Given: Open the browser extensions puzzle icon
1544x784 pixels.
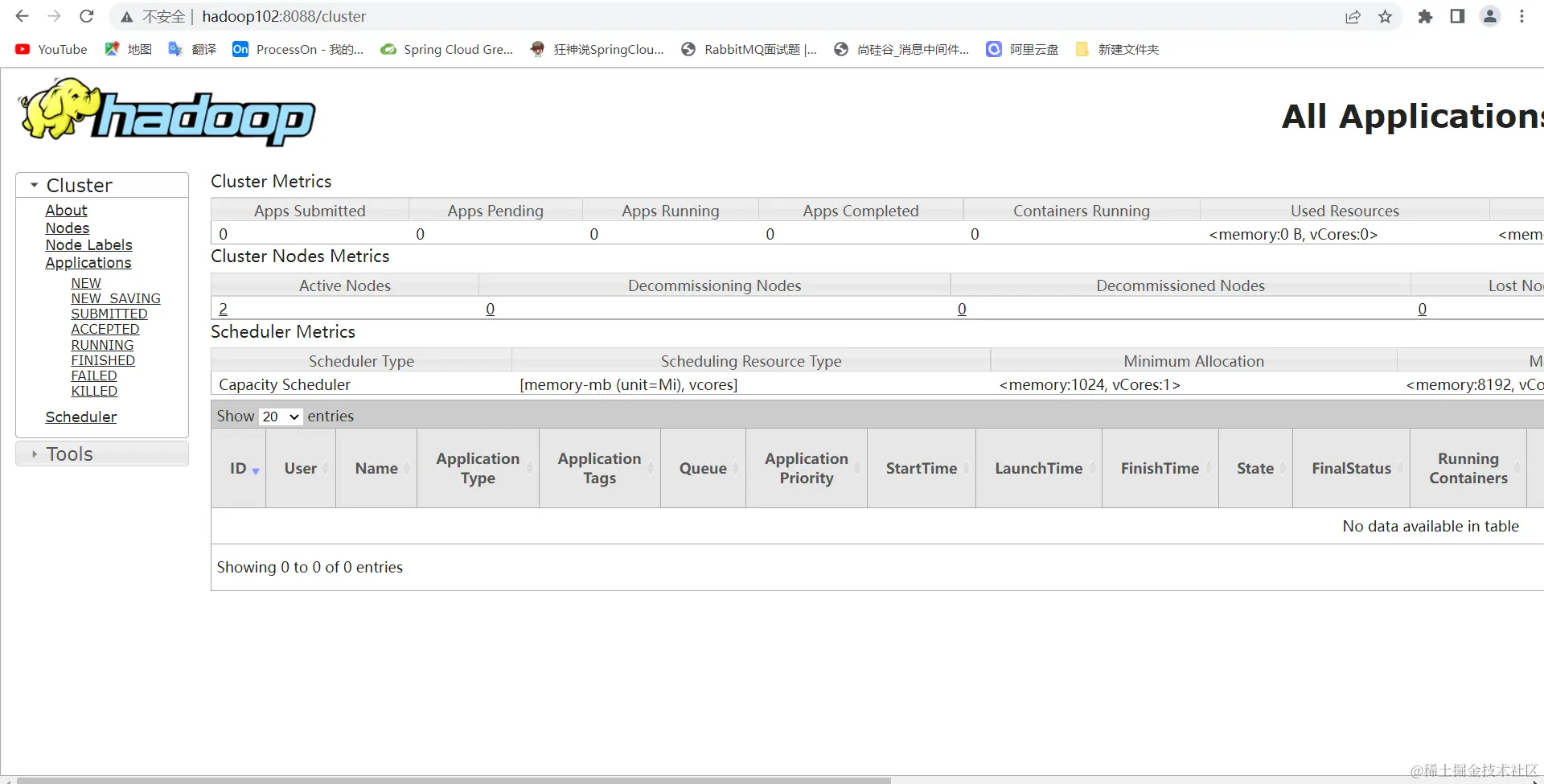Looking at the screenshot, I should (x=1425, y=16).
